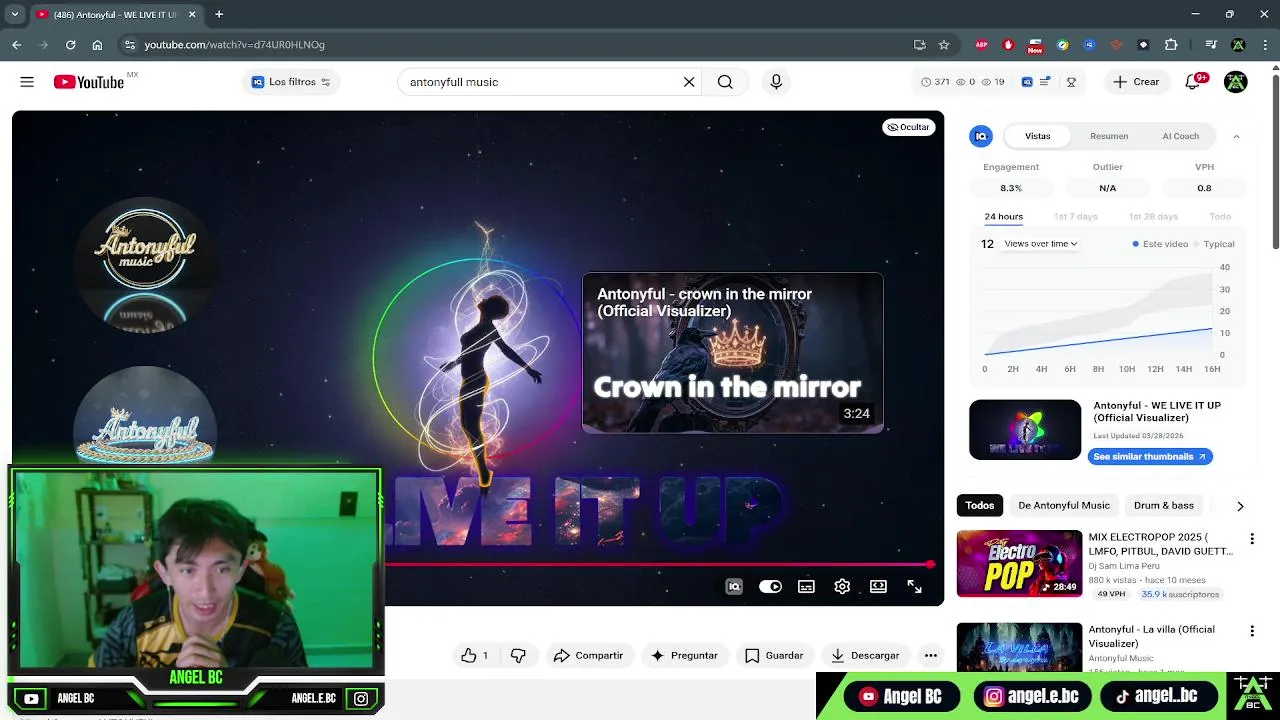Toggle the Este video chart legend

click(1160, 244)
